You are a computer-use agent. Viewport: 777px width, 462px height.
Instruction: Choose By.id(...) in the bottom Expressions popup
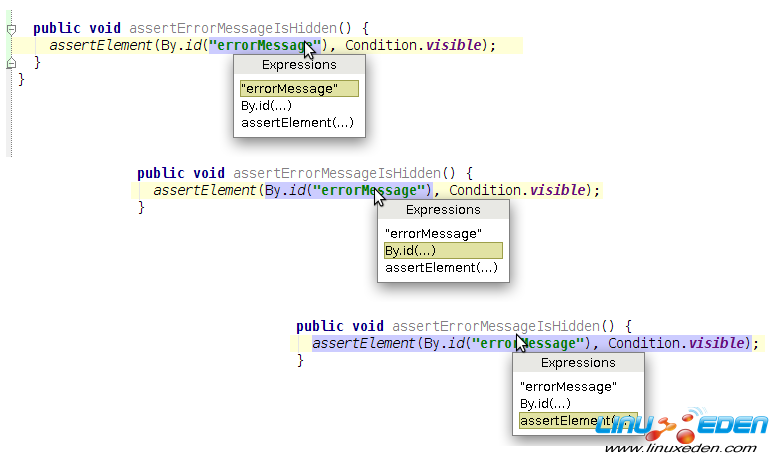coord(546,403)
